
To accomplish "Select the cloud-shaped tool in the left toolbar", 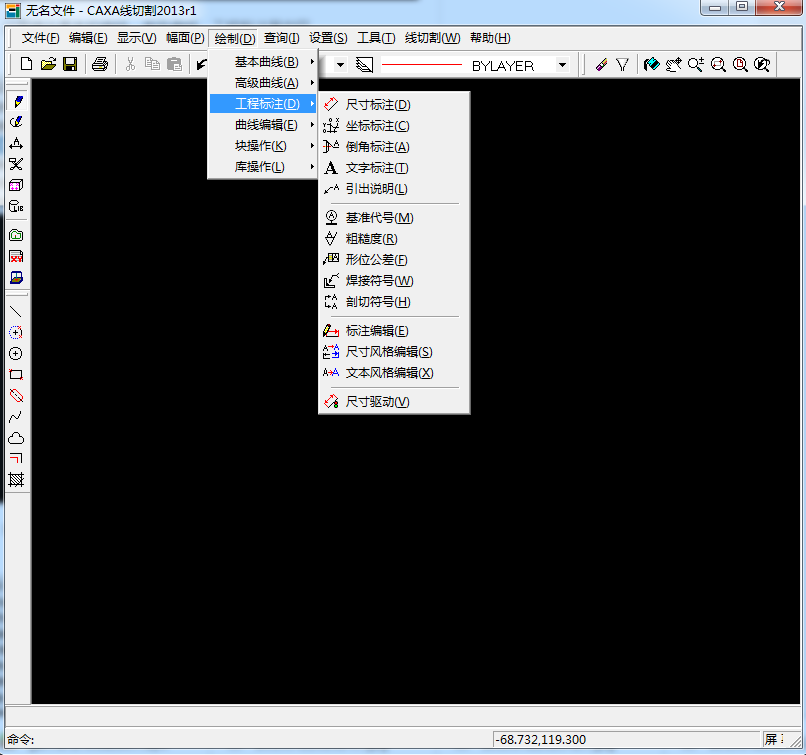I will (x=16, y=438).
